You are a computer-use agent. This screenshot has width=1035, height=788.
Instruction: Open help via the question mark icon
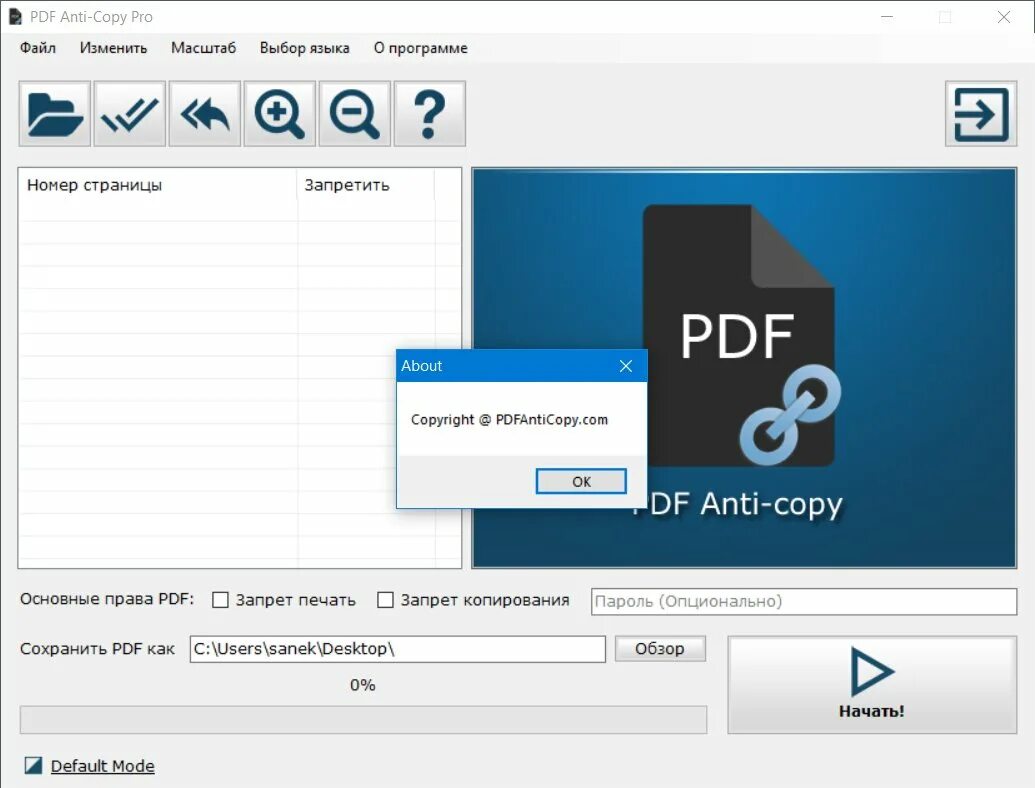coord(430,114)
